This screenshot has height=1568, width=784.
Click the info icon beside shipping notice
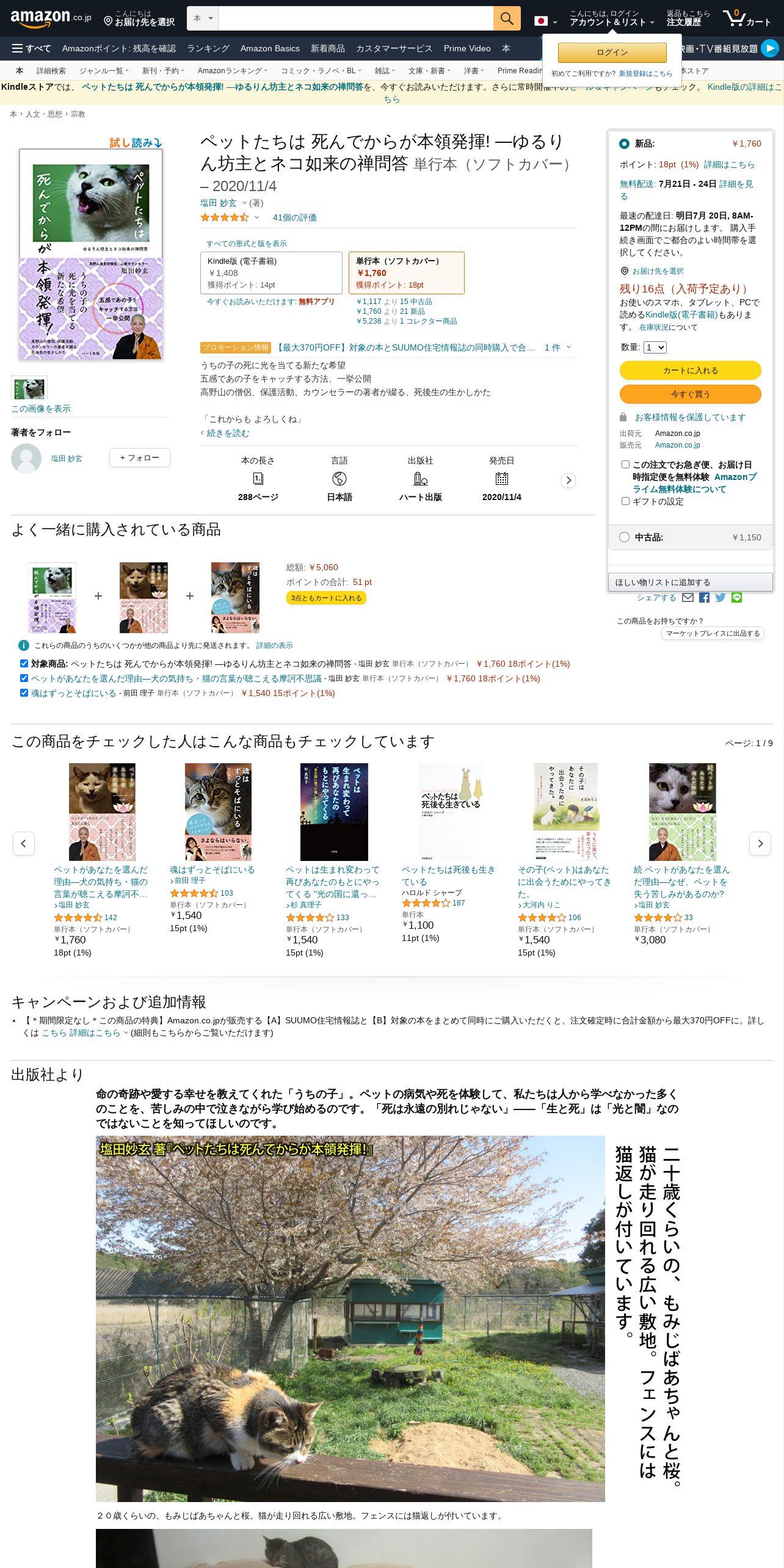24,645
